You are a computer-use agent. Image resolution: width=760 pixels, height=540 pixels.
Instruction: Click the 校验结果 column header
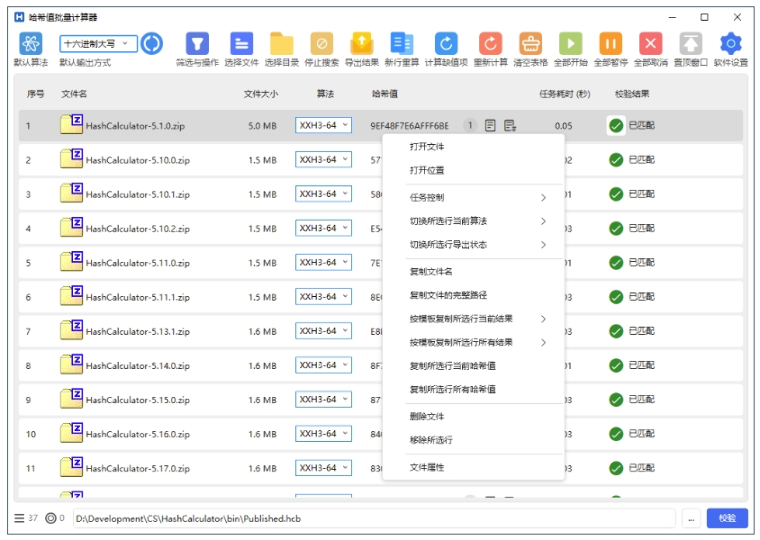(632, 94)
